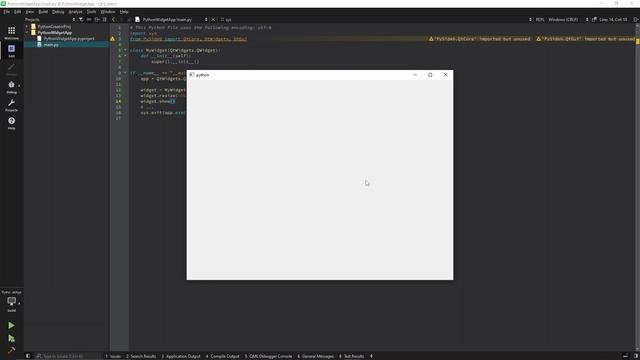Open the General Messages pane
The width and height of the screenshot is (640, 360).
[316, 356]
